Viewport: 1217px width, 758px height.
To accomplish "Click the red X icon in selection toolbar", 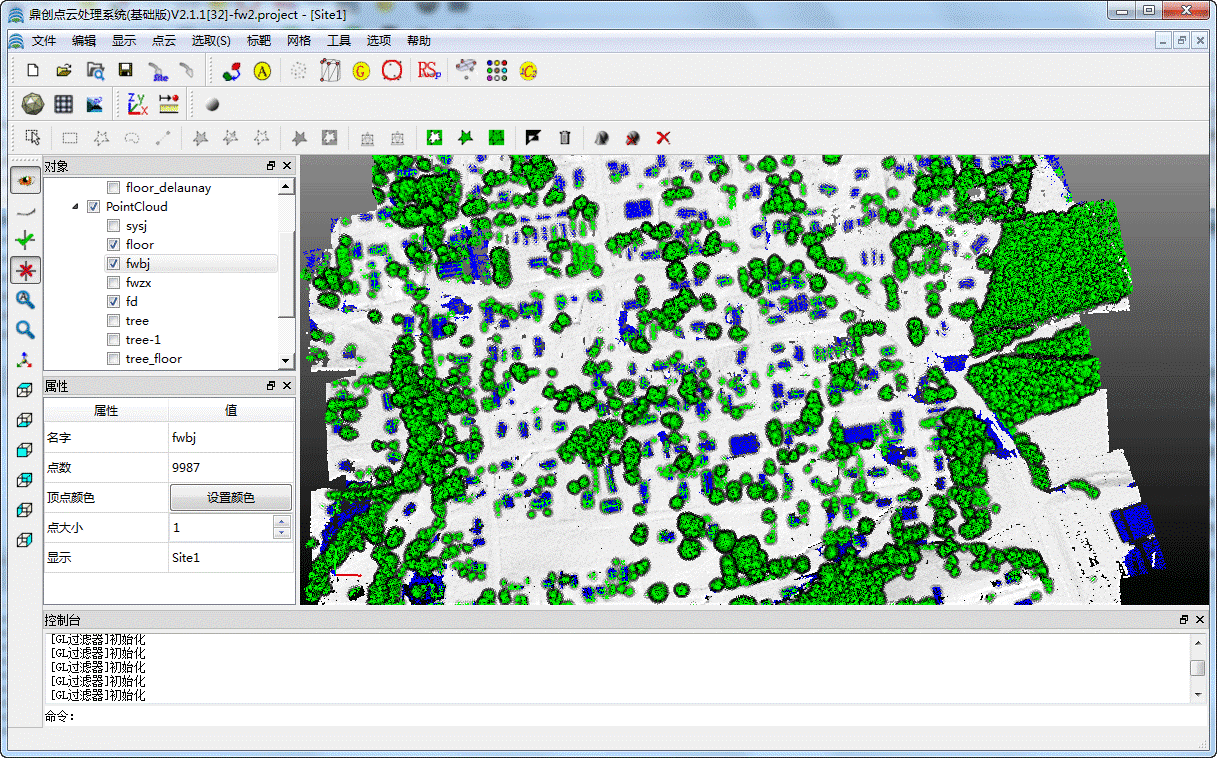I will [x=663, y=138].
